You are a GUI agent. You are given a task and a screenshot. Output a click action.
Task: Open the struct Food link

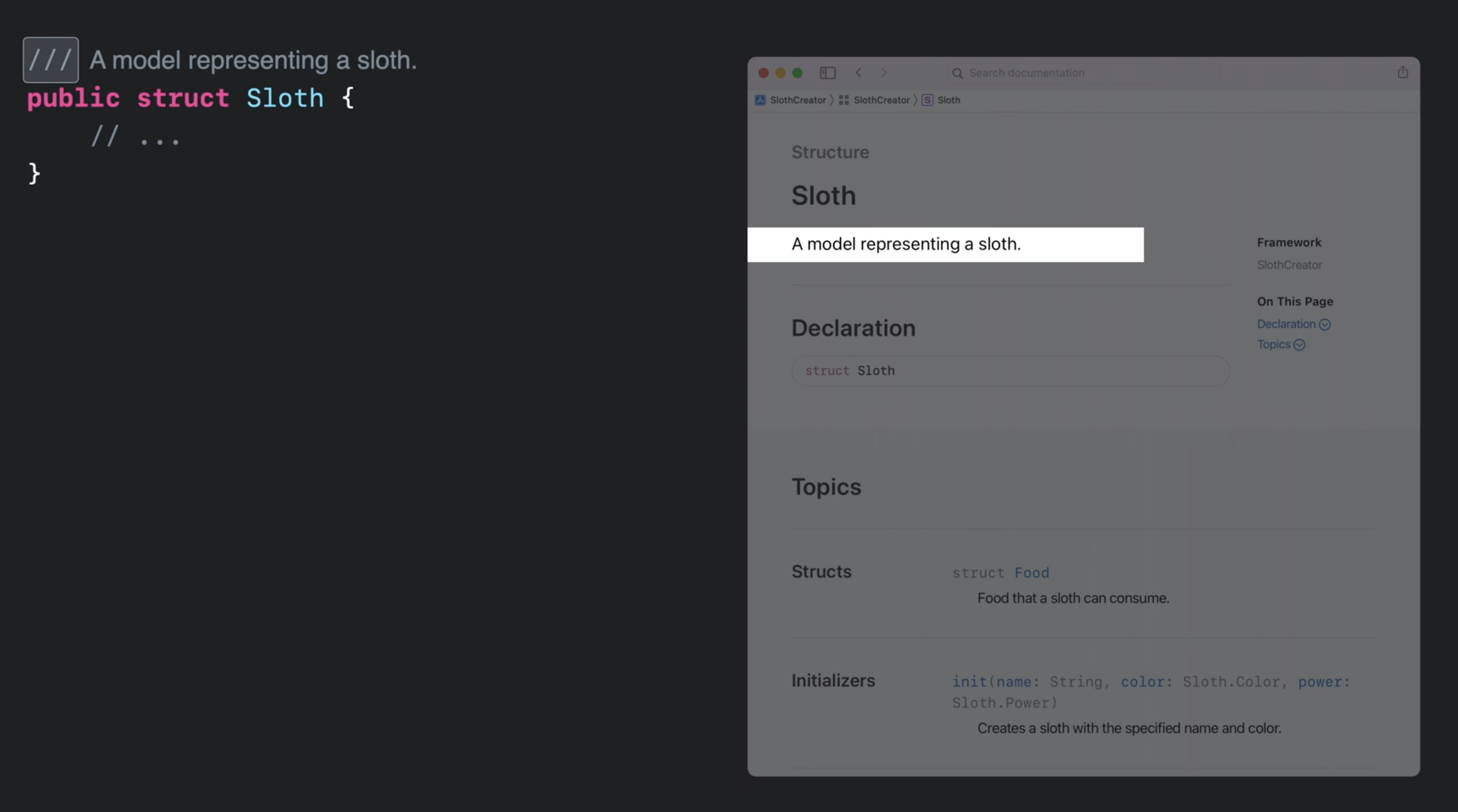pos(1031,573)
